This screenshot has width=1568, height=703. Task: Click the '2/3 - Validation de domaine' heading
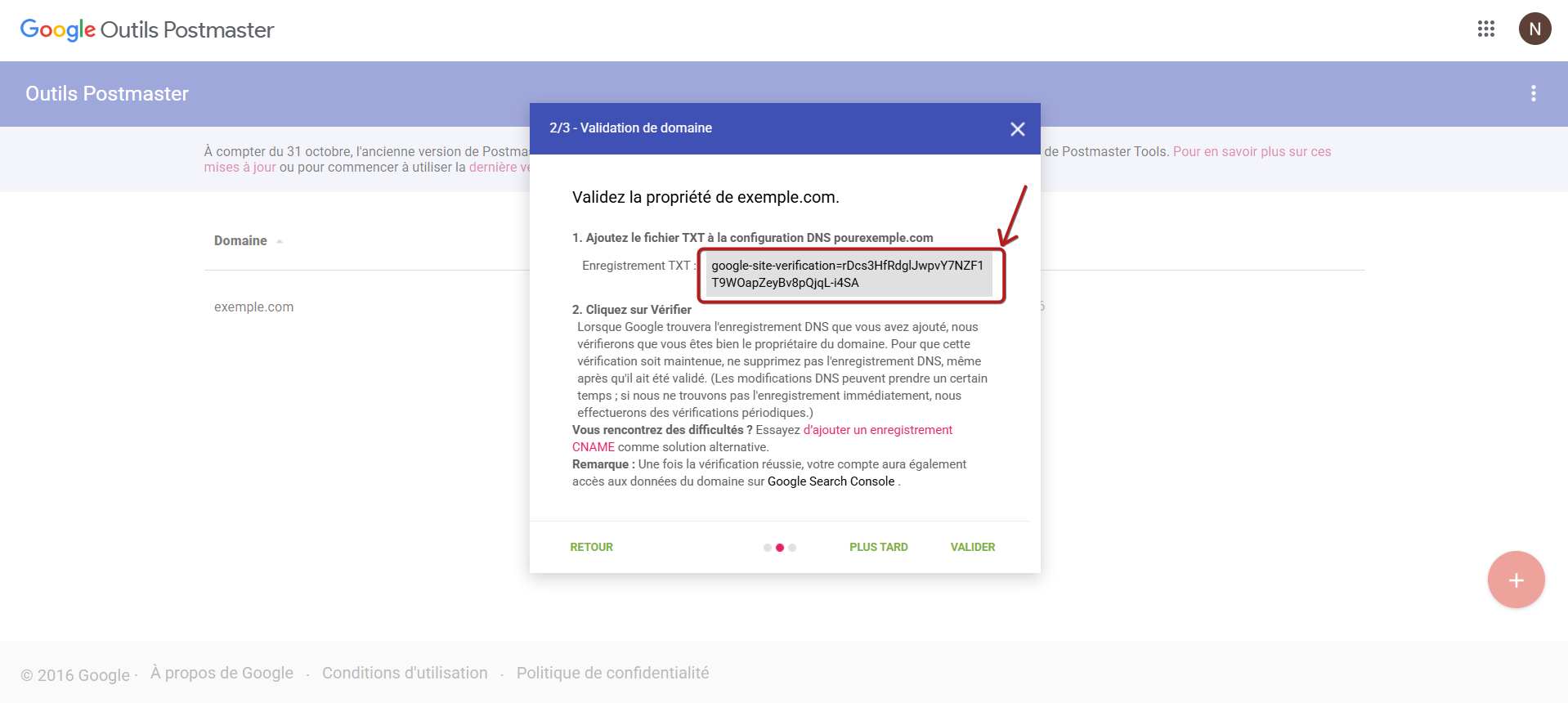(x=630, y=128)
